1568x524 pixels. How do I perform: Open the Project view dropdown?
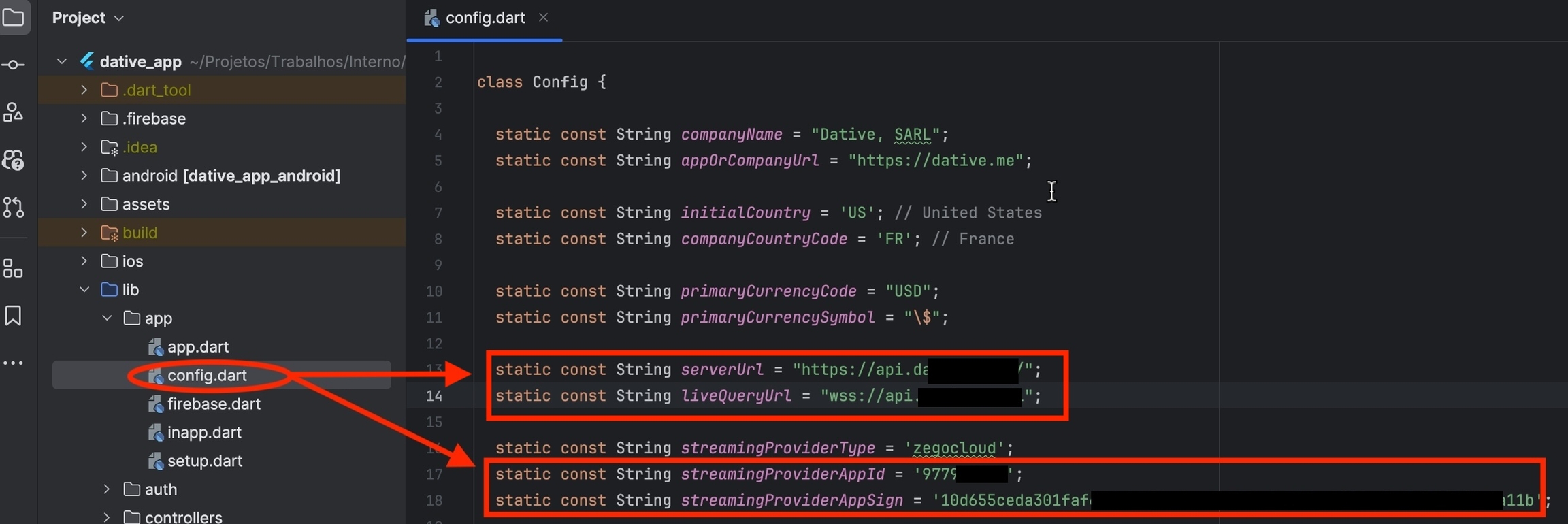click(88, 18)
